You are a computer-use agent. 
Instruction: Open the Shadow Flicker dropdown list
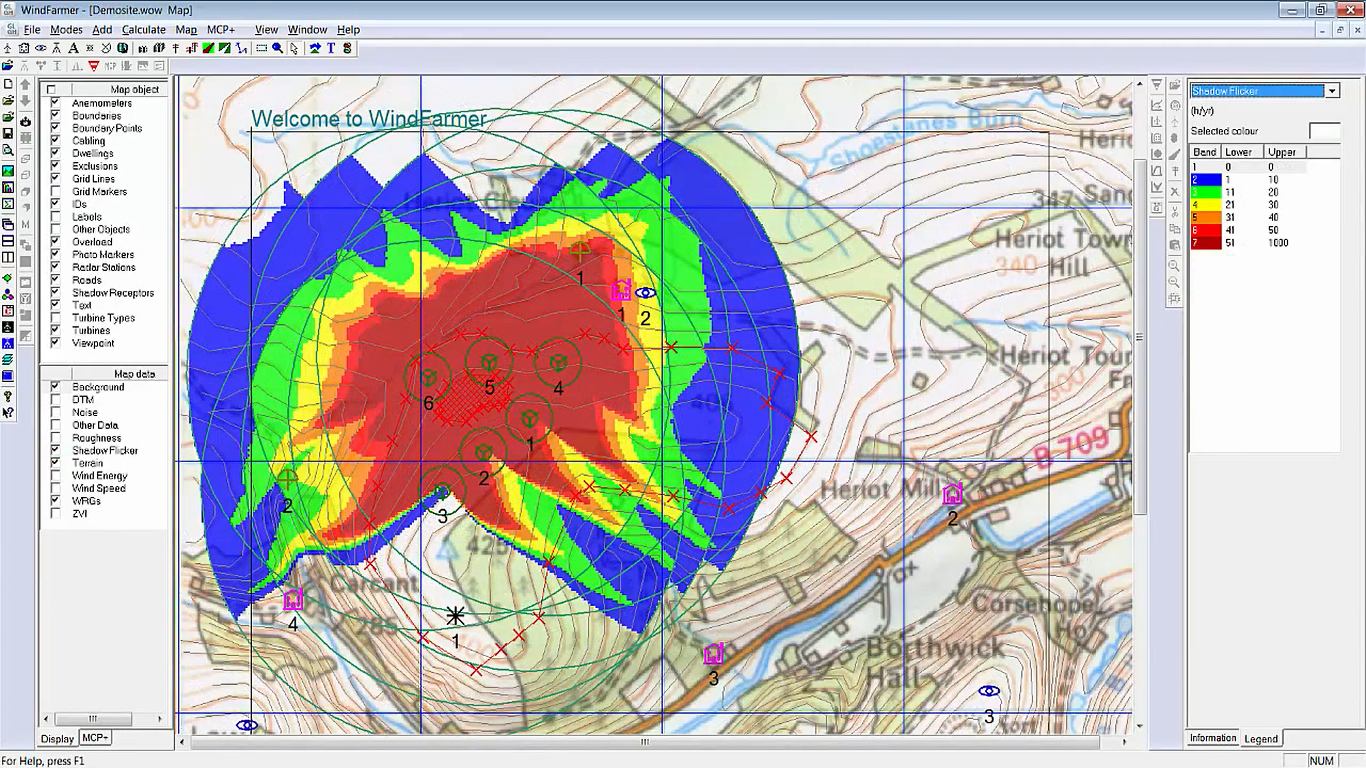click(1331, 91)
